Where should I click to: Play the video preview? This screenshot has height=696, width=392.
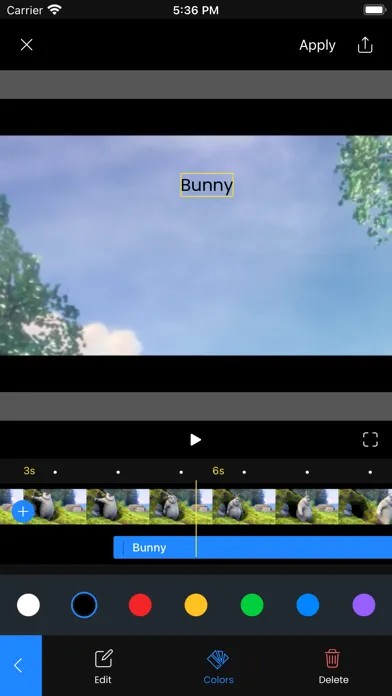click(x=195, y=439)
